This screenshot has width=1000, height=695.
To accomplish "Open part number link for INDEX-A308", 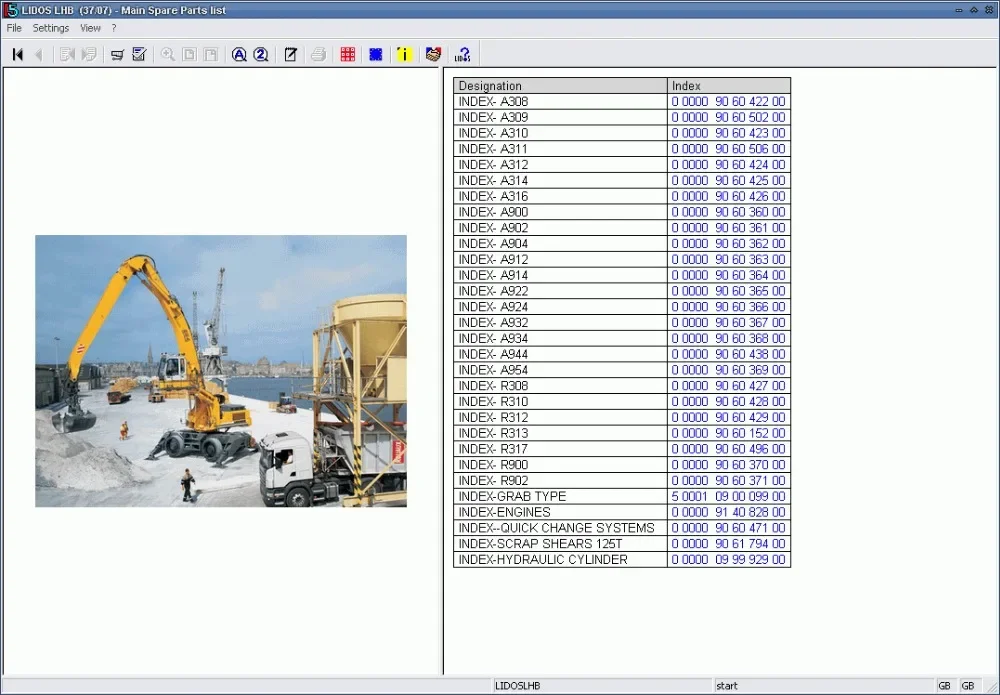I will (729, 101).
